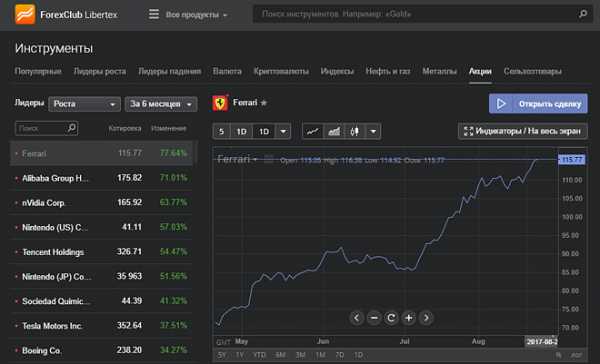
Task: Open the Криптовалюты tab
Action: pos(281,71)
